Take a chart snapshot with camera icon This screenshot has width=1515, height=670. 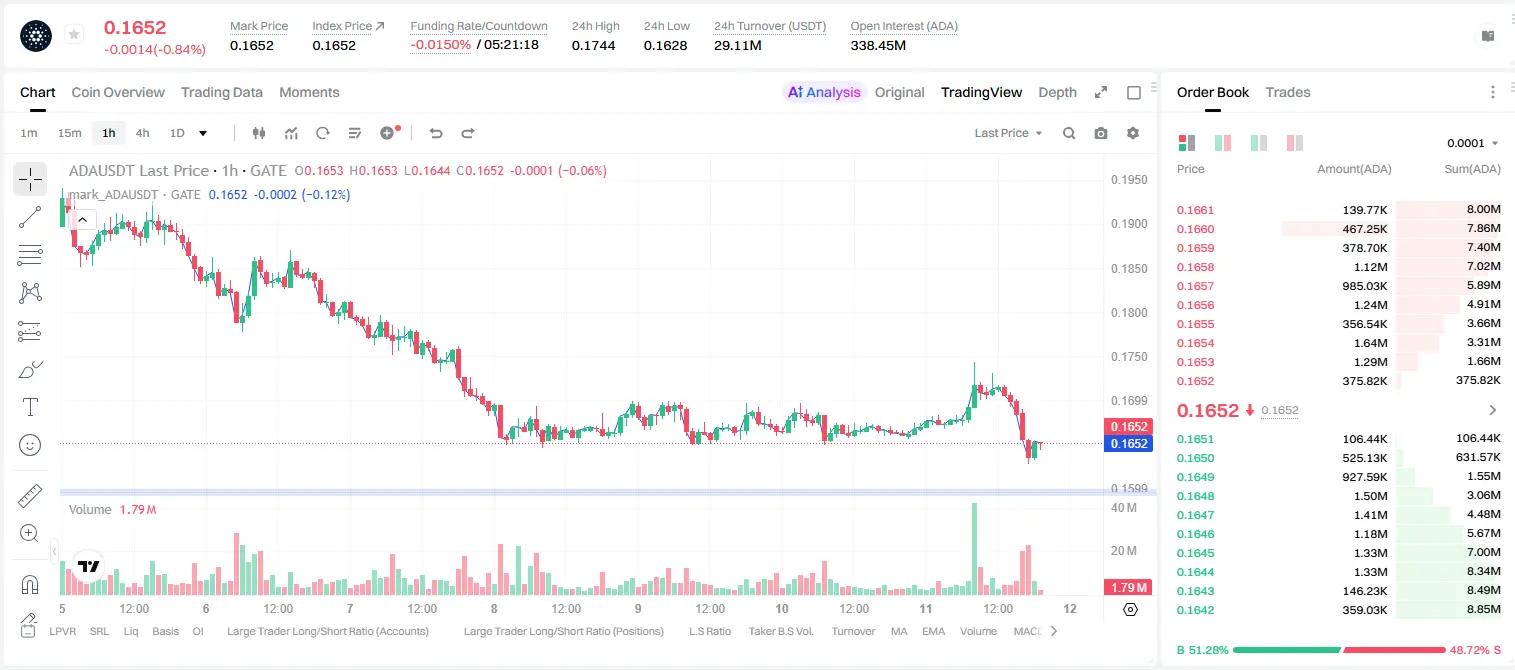pos(1101,133)
